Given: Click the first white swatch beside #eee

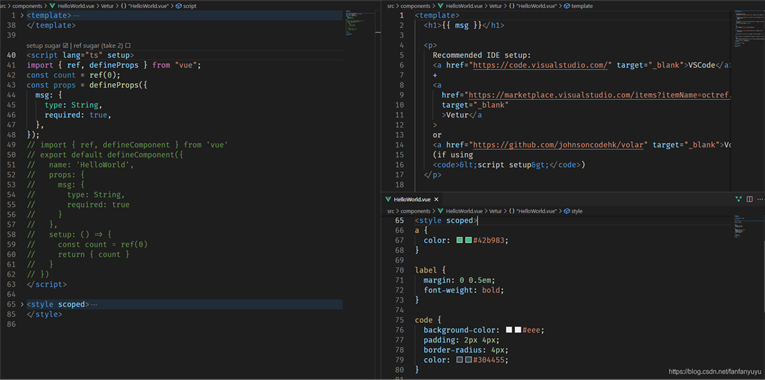Looking at the screenshot, I should click(509, 330).
